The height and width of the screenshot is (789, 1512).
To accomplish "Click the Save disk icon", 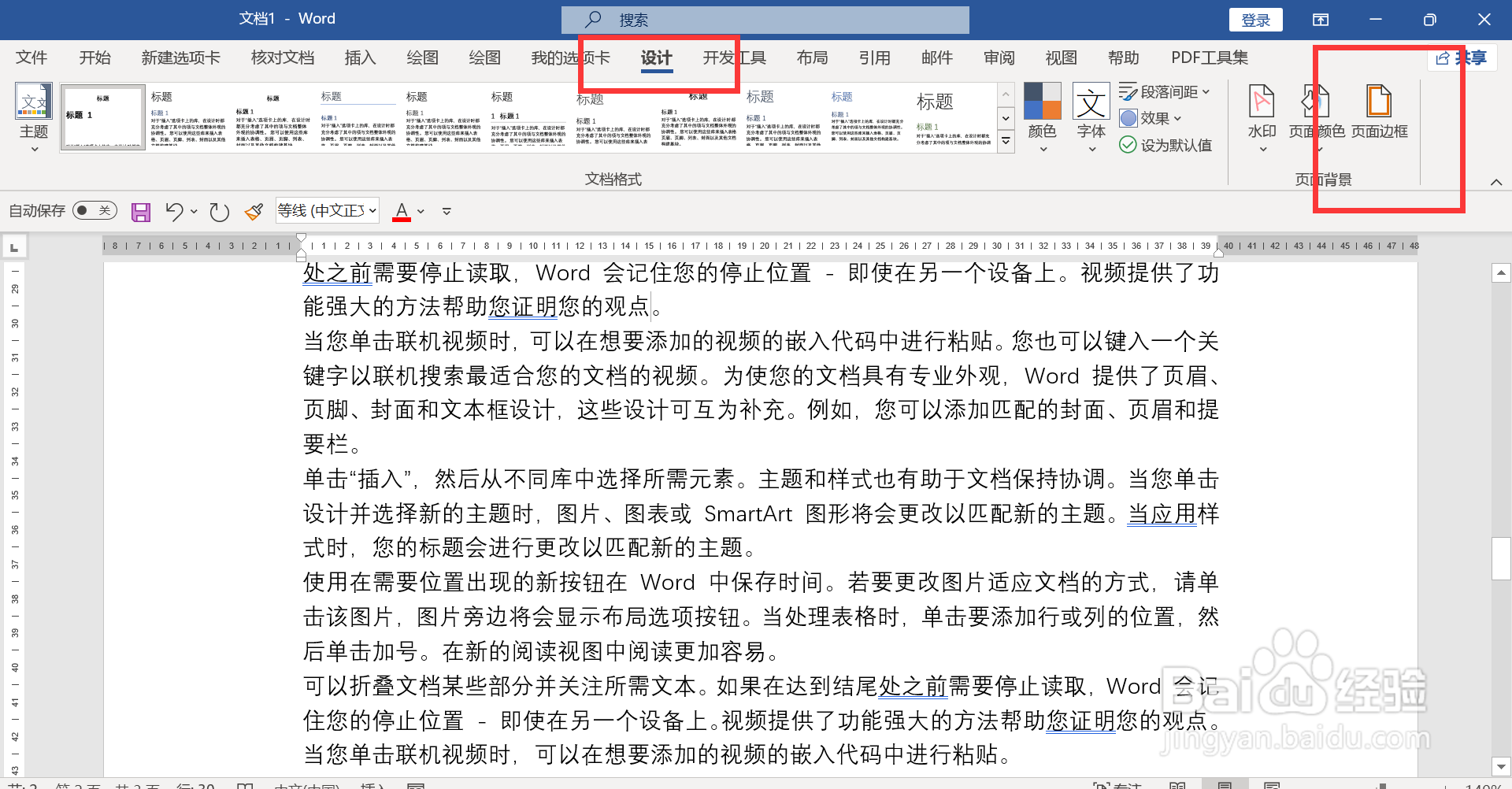I will pyautogui.click(x=141, y=211).
